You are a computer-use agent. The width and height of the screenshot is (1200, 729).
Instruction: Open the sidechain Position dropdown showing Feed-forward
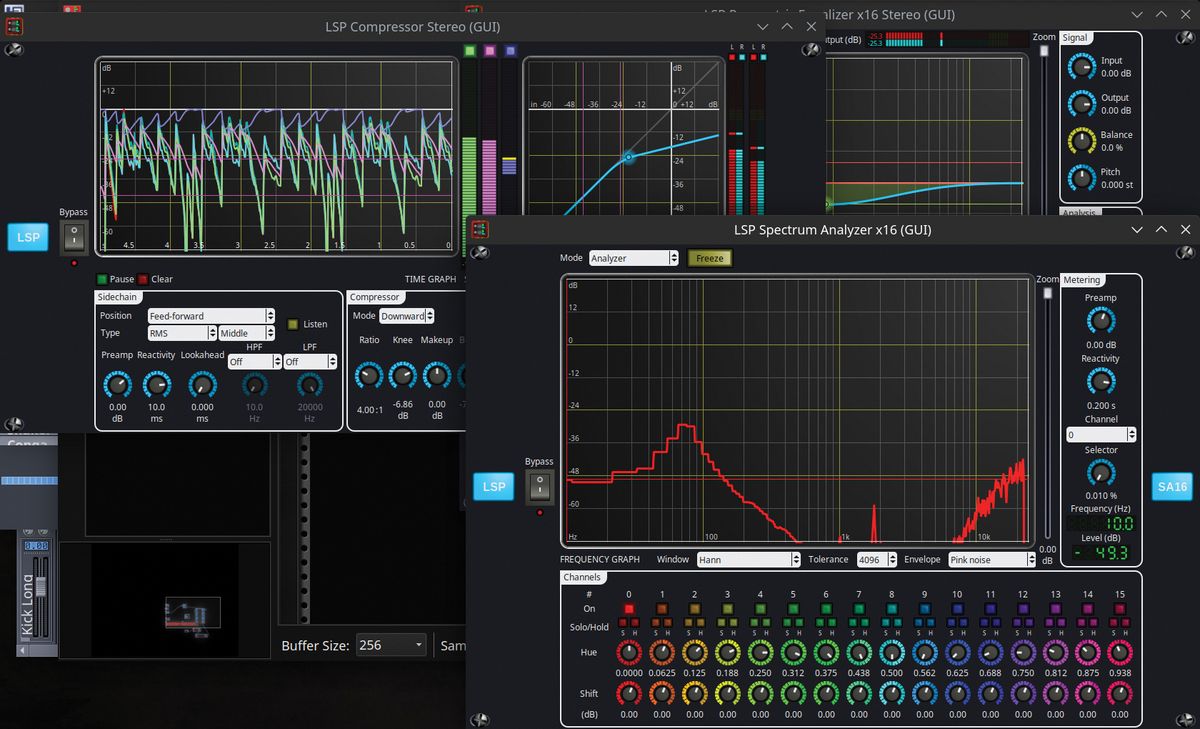(210, 315)
